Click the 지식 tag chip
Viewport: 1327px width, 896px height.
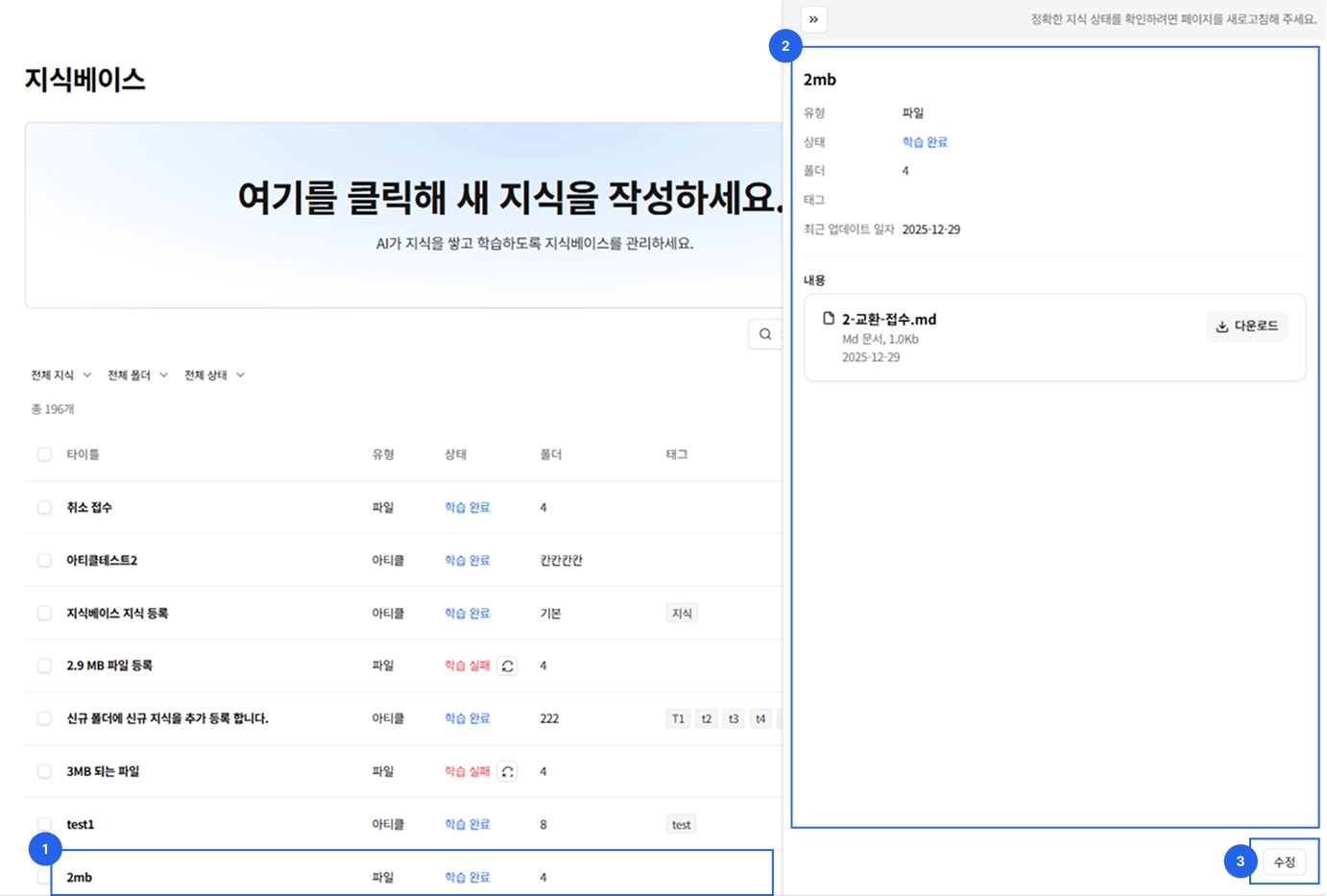(x=682, y=613)
